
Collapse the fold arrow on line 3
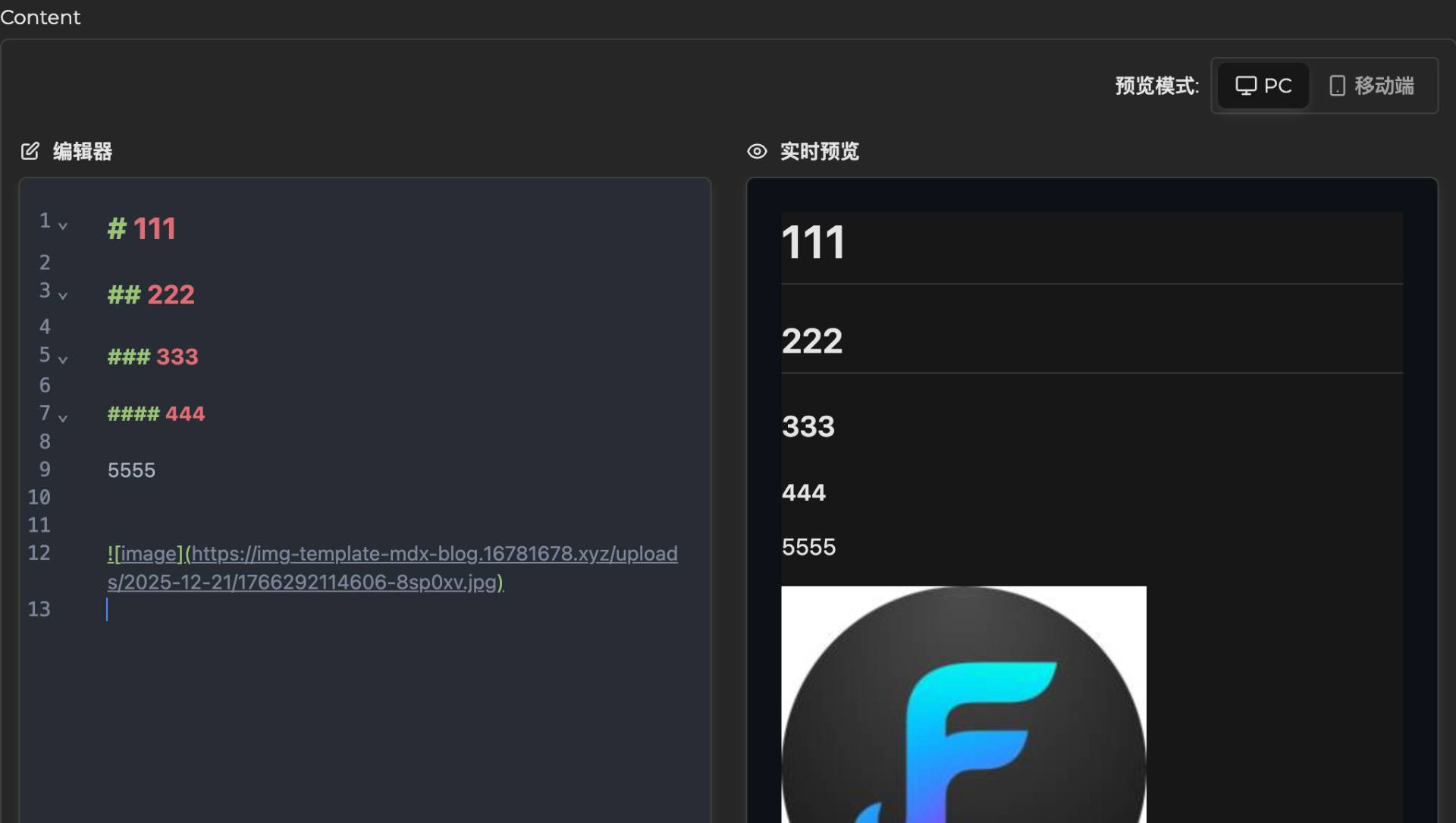(x=63, y=296)
